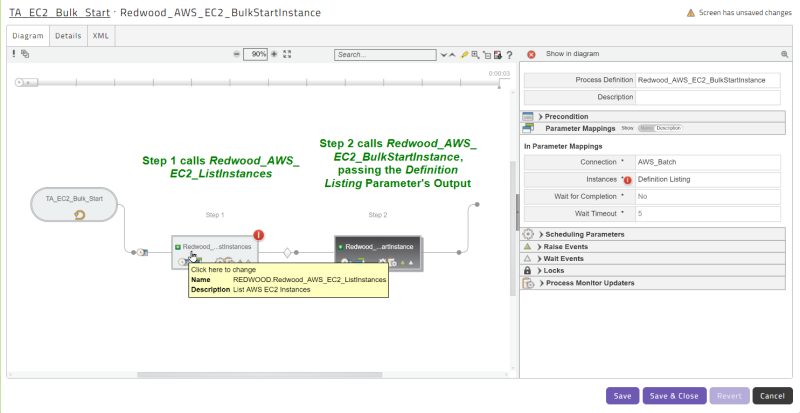Click the Process Definition value field
The height and width of the screenshot is (413, 800).
[708, 80]
